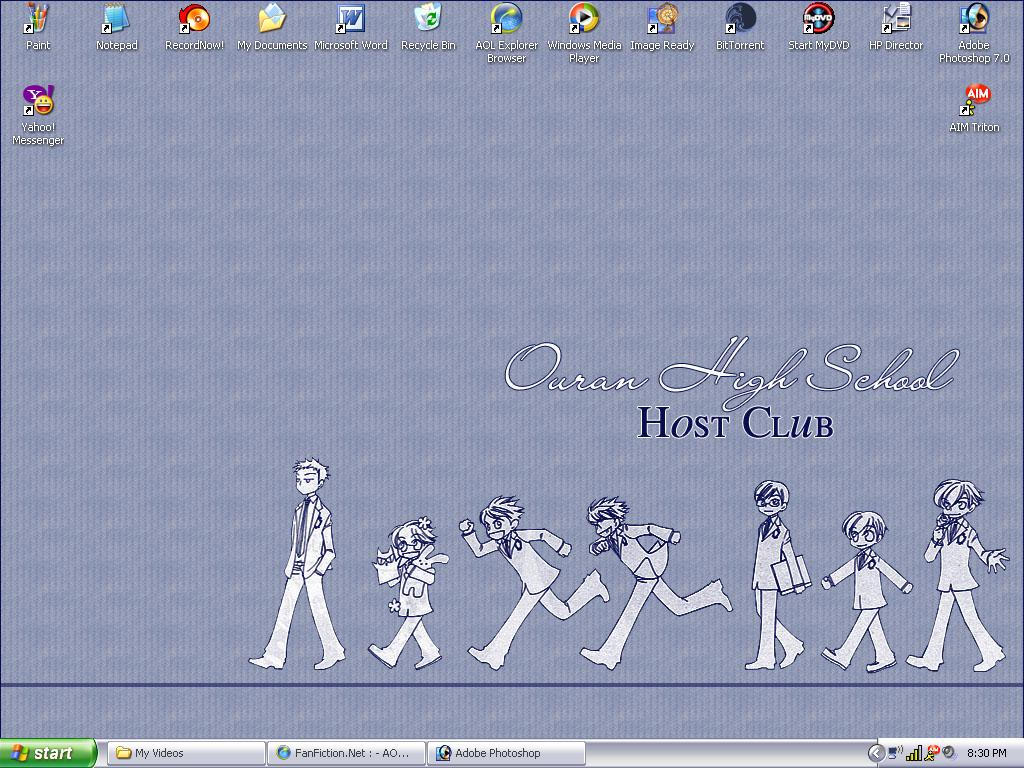Switch to FanFiction.Net AOL taskbar window
The width and height of the screenshot is (1024, 768).
pyautogui.click(x=346, y=753)
